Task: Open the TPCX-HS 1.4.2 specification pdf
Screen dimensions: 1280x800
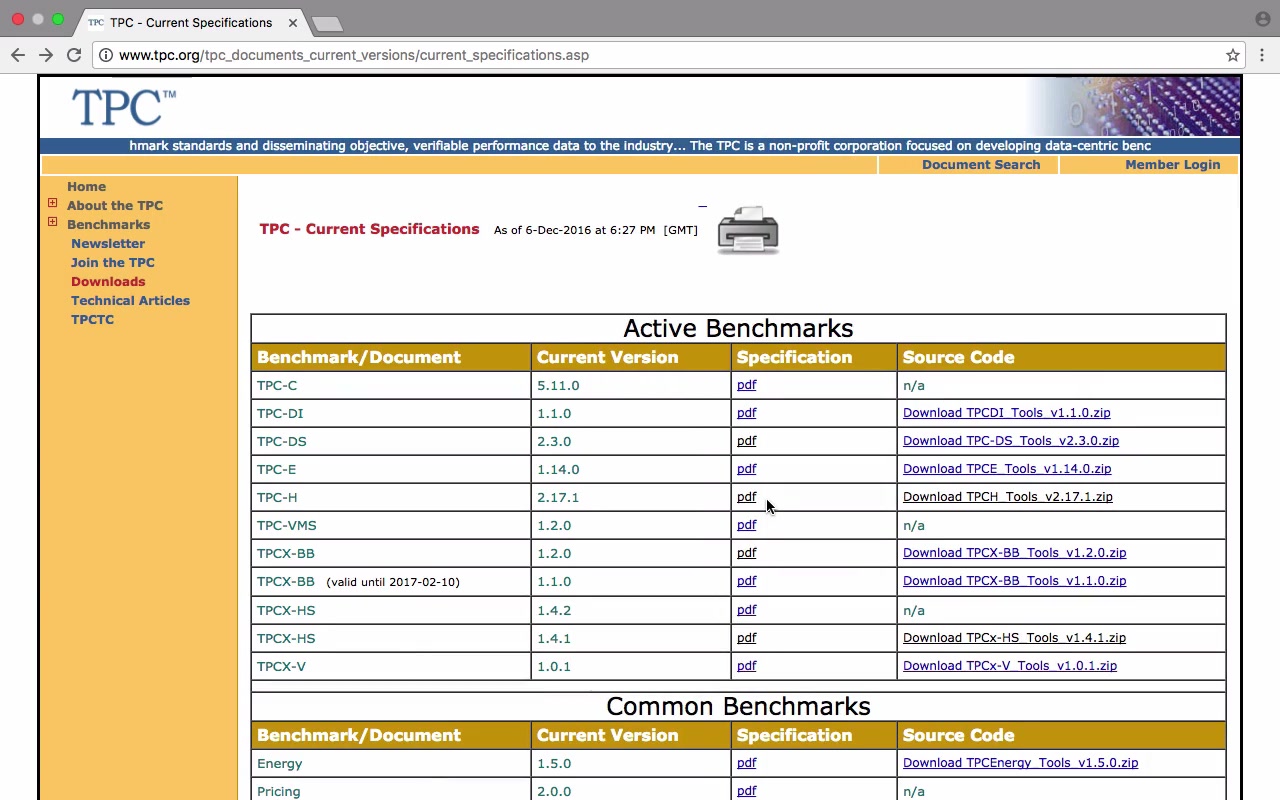Action: (746, 610)
